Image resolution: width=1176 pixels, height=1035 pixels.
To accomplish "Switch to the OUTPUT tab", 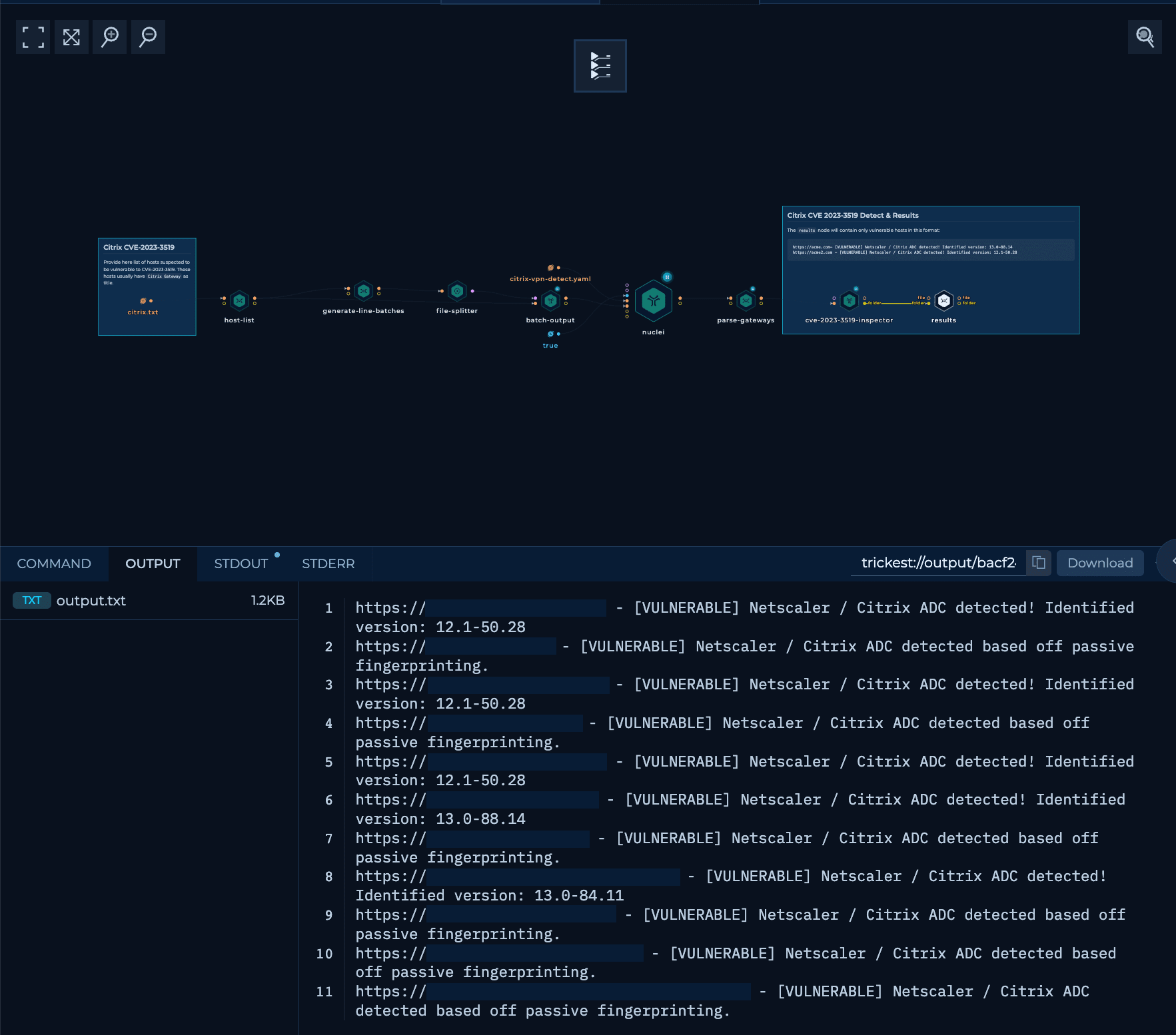I will coord(153,563).
